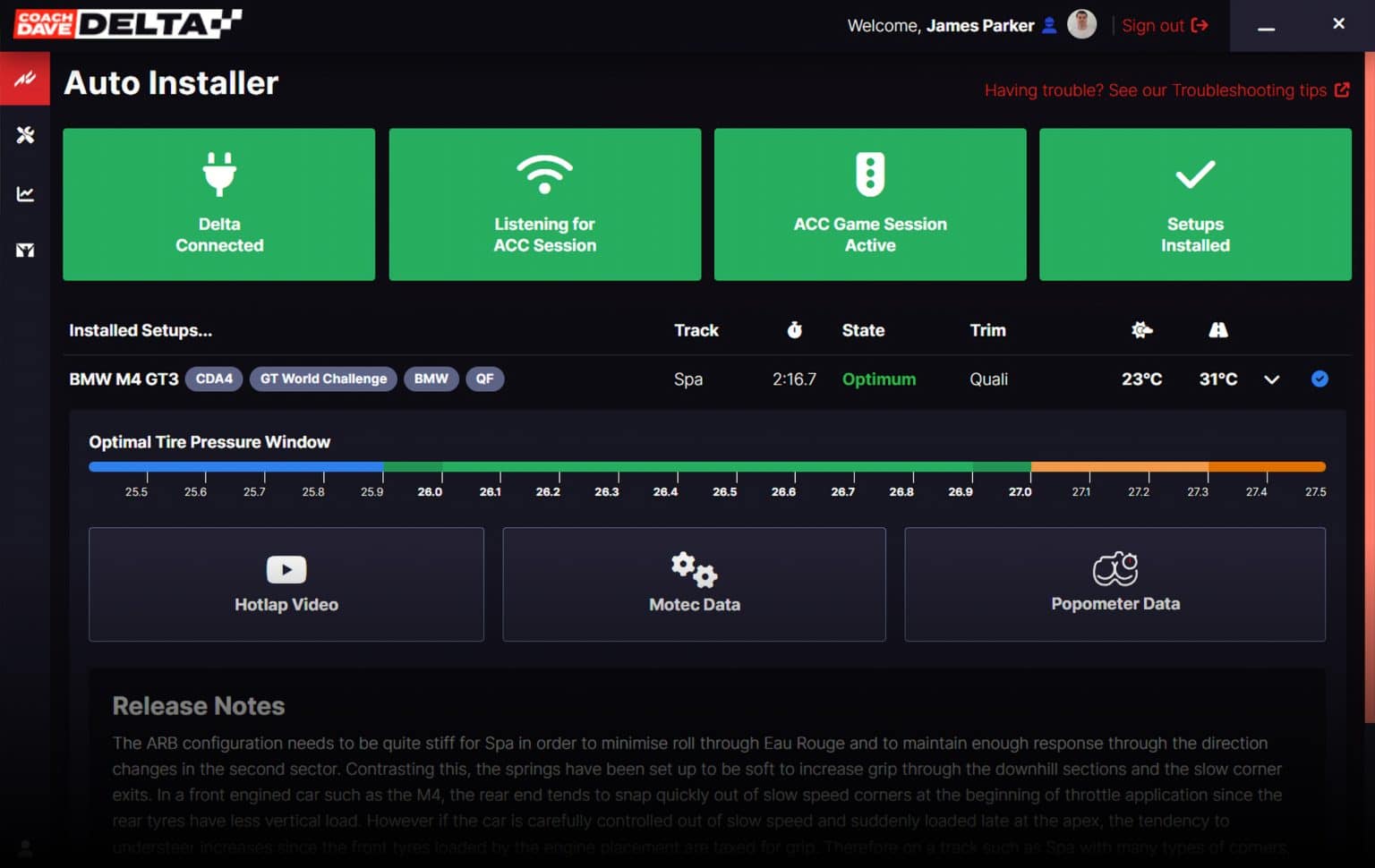
Task: Open the telemetry chart sidebar icon
Action: click(x=25, y=194)
